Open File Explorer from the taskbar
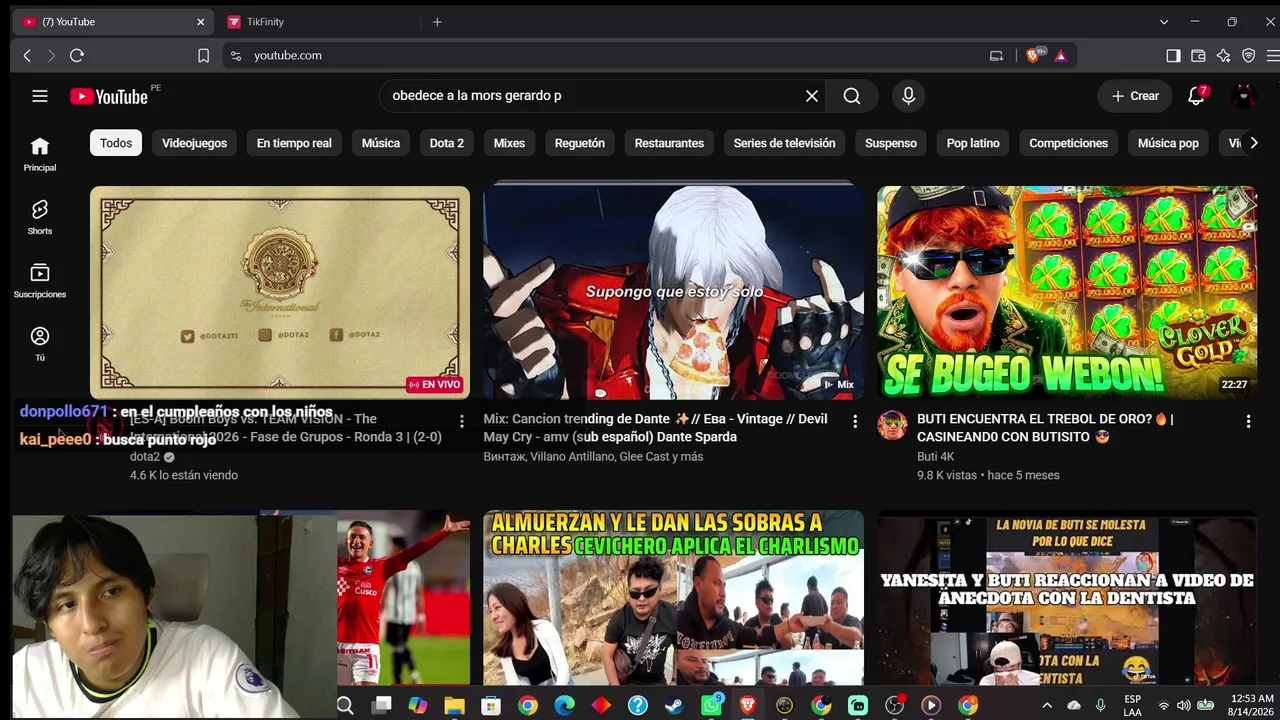This screenshot has width=1280, height=720. pyautogui.click(x=454, y=706)
